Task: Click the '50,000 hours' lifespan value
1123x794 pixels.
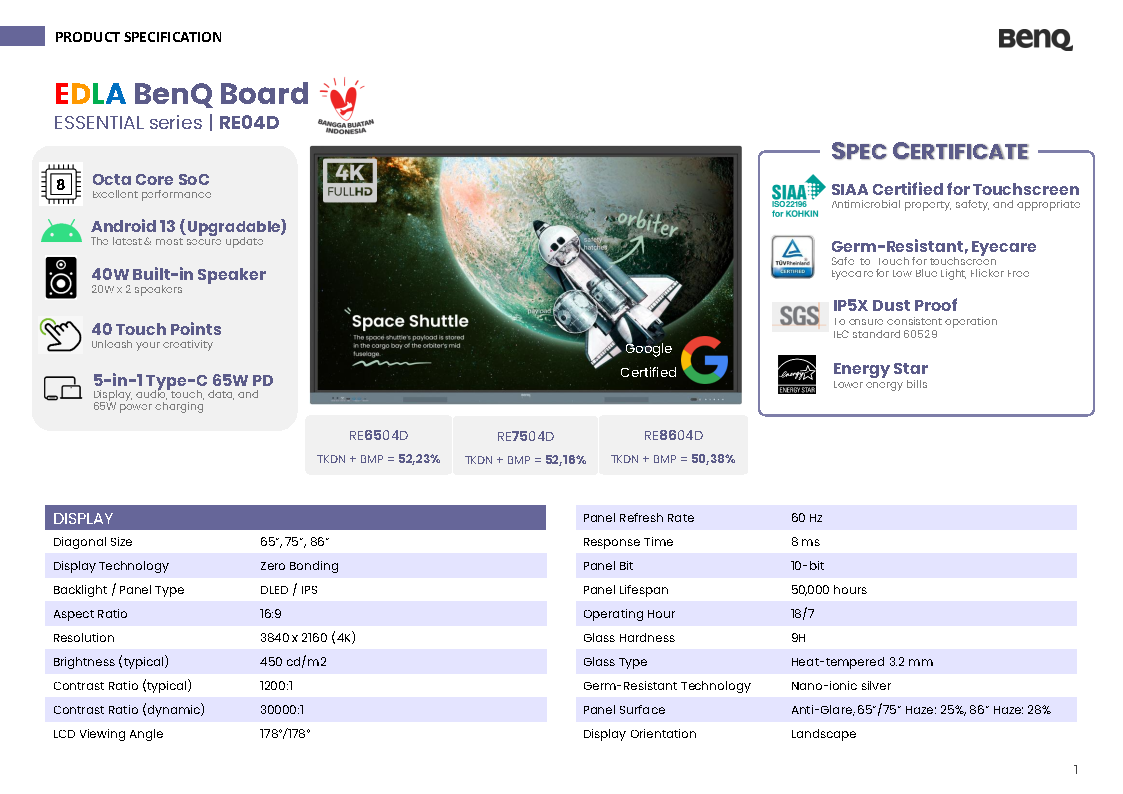Action: [829, 590]
